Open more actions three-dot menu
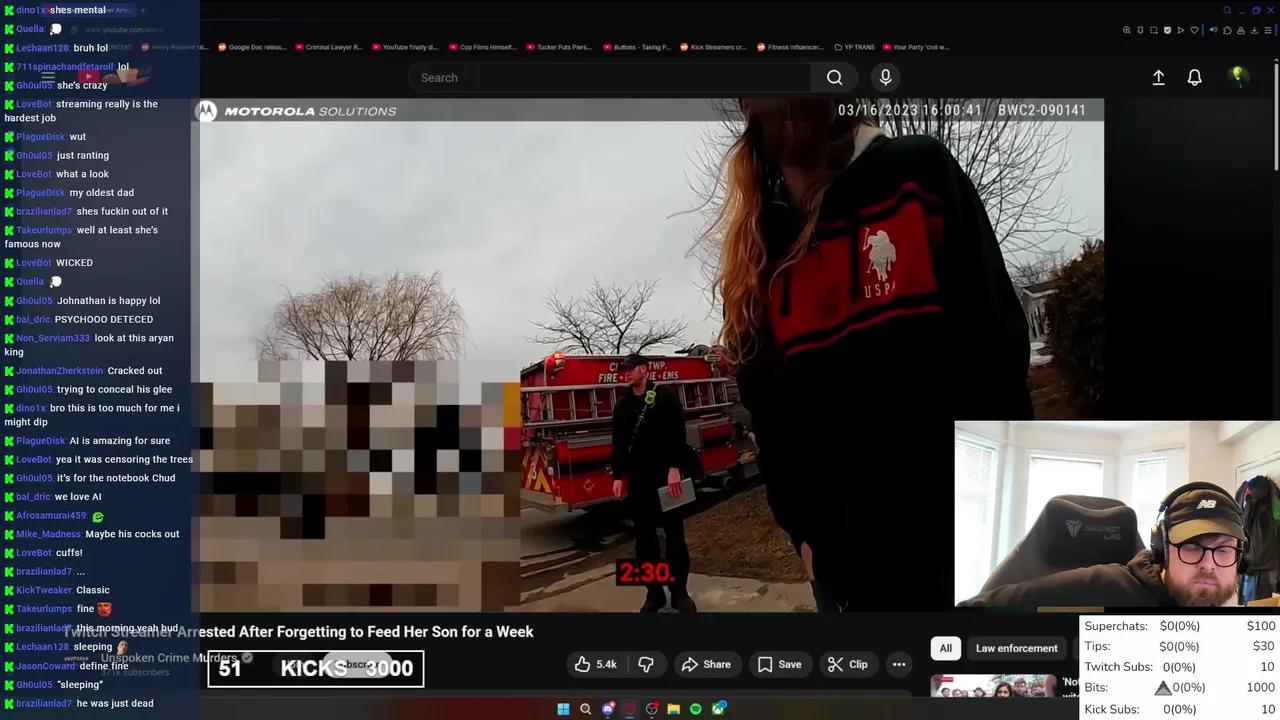1280x720 pixels. [x=899, y=664]
